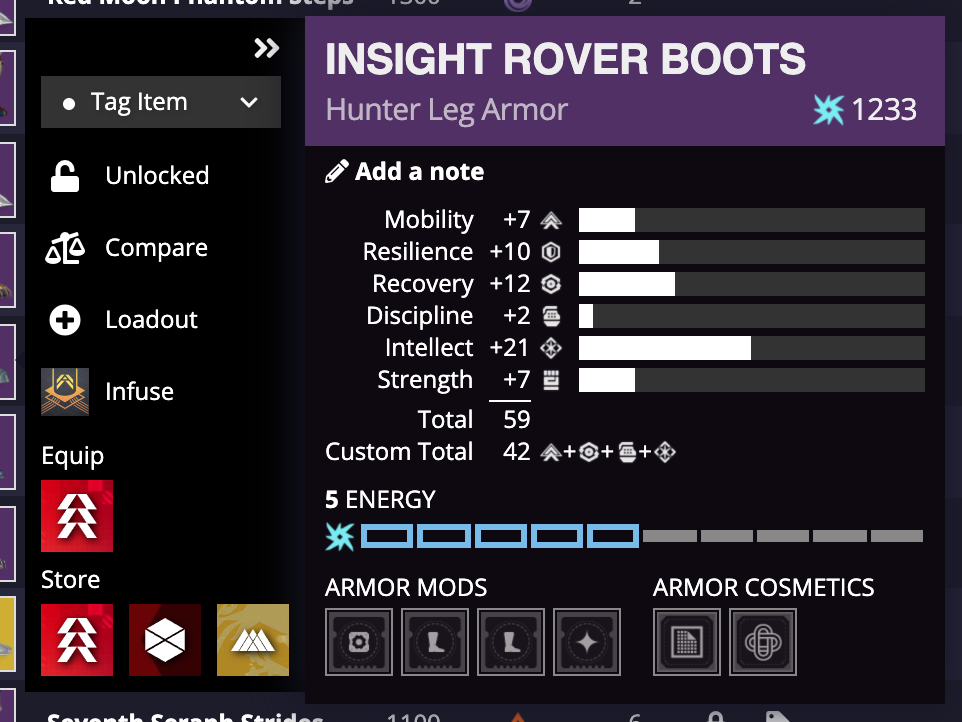This screenshot has height=722, width=962.
Task: Click the Insight Rover Boots title
Action: tap(565, 60)
